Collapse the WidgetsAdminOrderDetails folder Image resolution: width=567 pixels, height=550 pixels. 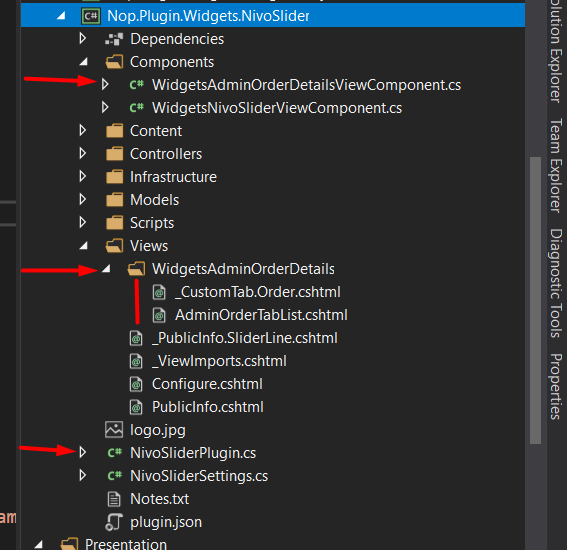click(106, 269)
